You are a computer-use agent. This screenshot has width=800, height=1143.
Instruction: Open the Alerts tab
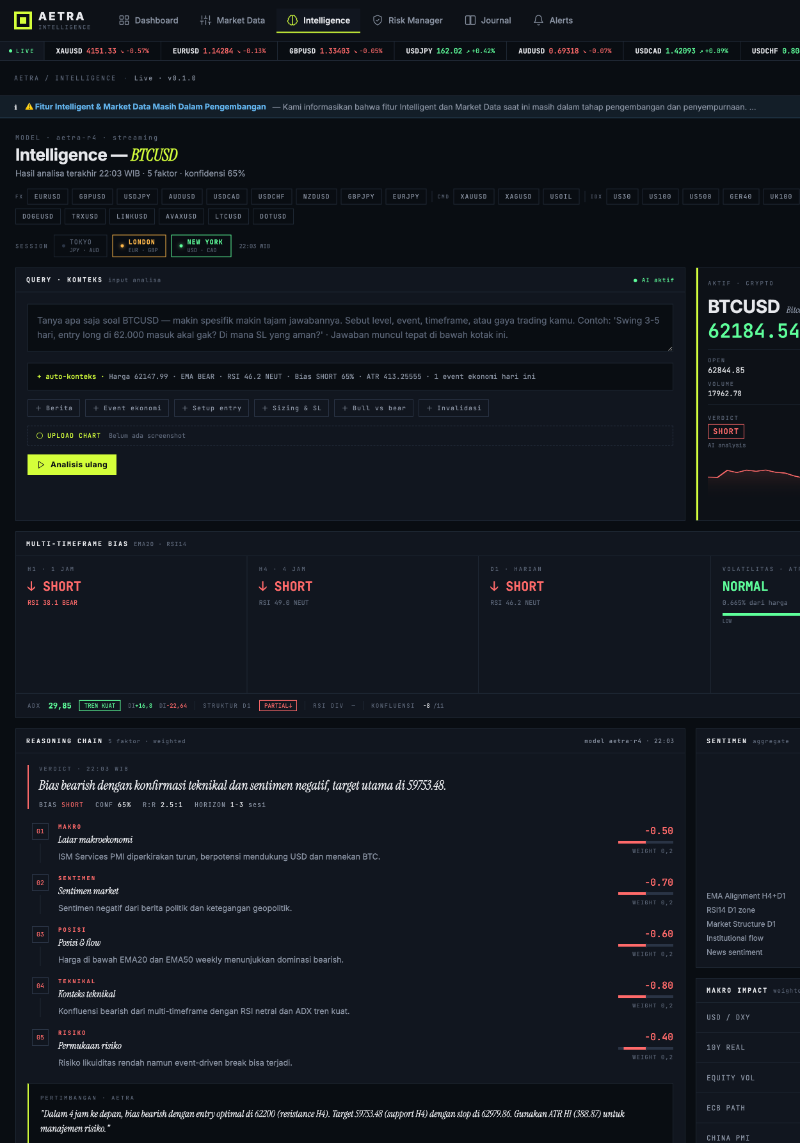click(x=553, y=20)
